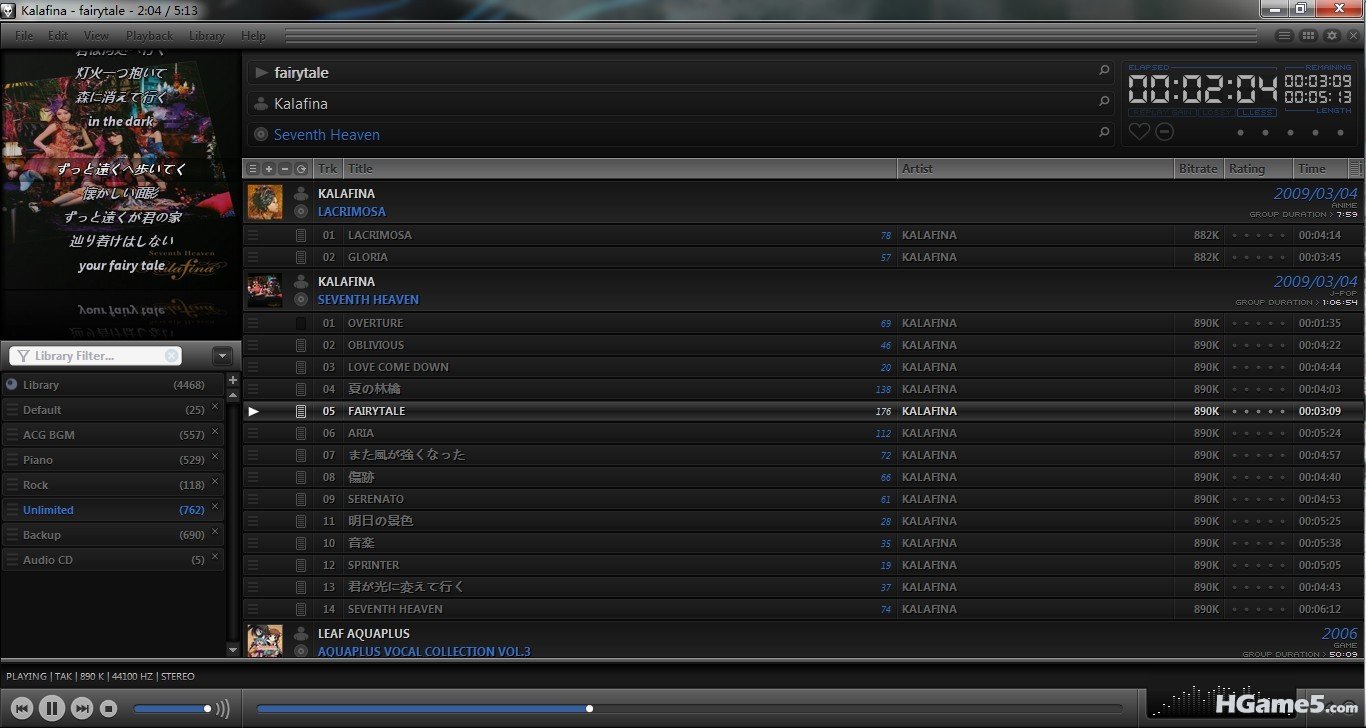Select the Backup playlist
Viewport: 1366px width, 728px height.
113,535
